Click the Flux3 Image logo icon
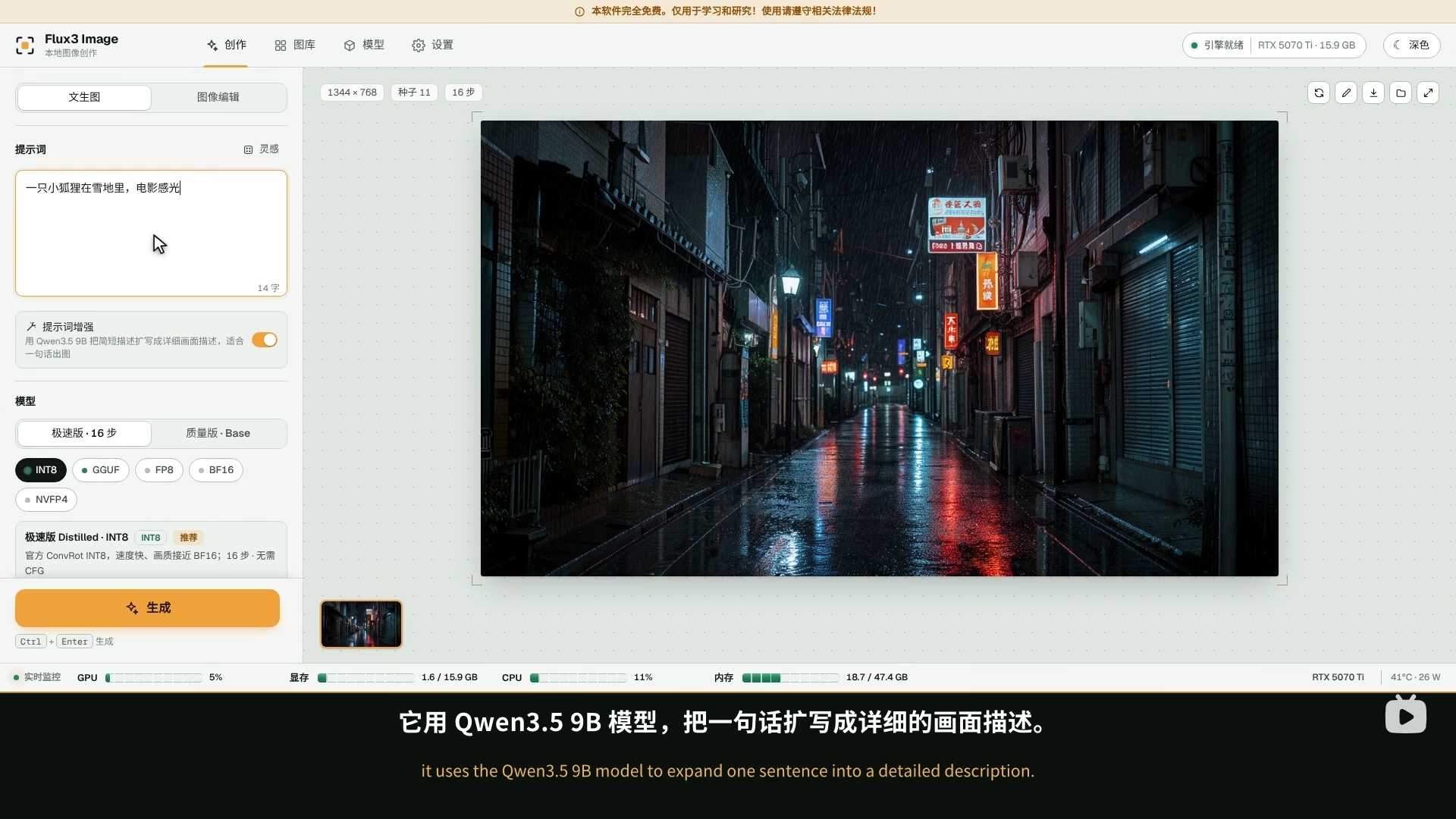 (x=25, y=45)
